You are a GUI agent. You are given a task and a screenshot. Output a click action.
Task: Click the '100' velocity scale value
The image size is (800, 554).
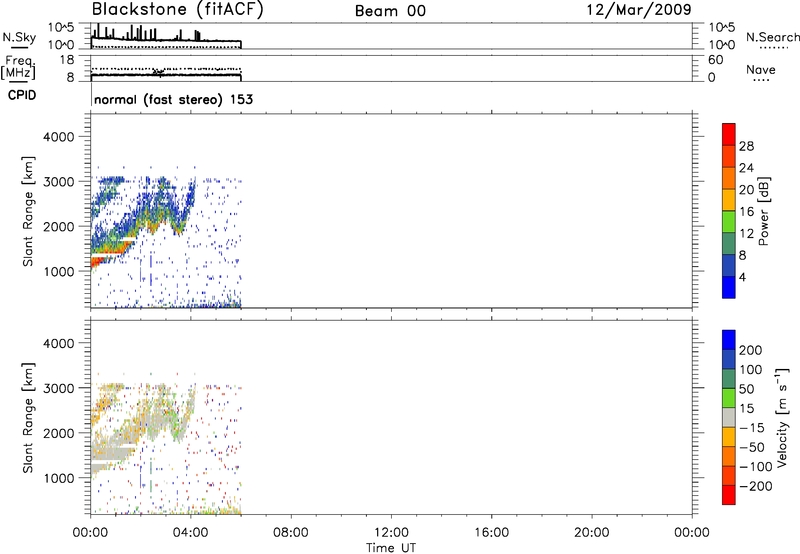pos(751,369)
